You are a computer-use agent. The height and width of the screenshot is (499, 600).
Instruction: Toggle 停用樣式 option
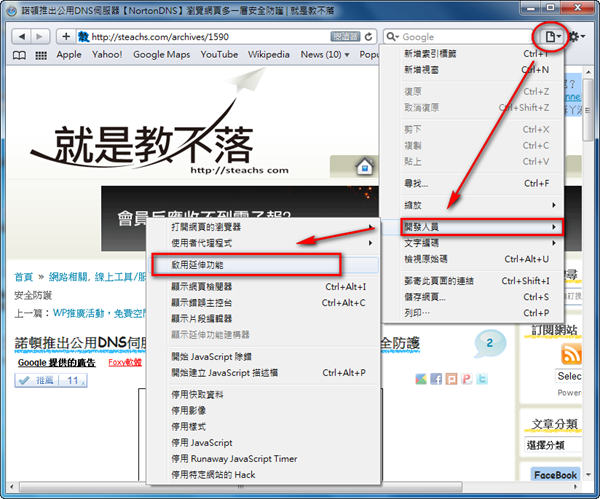tap(263, 427)
